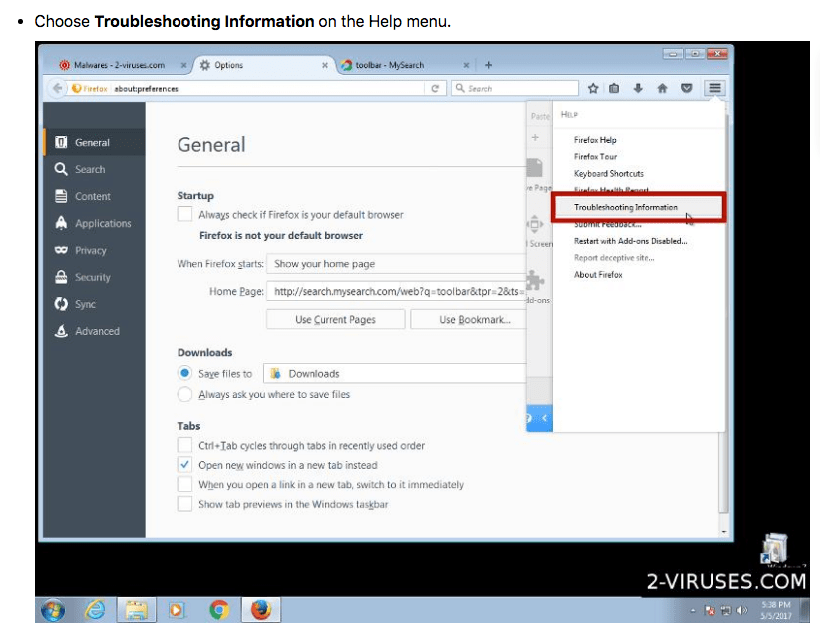Click the Pocket toolbar icon
Screen dimensions: 820x635
pyautogui.click(x=687, y=88)
